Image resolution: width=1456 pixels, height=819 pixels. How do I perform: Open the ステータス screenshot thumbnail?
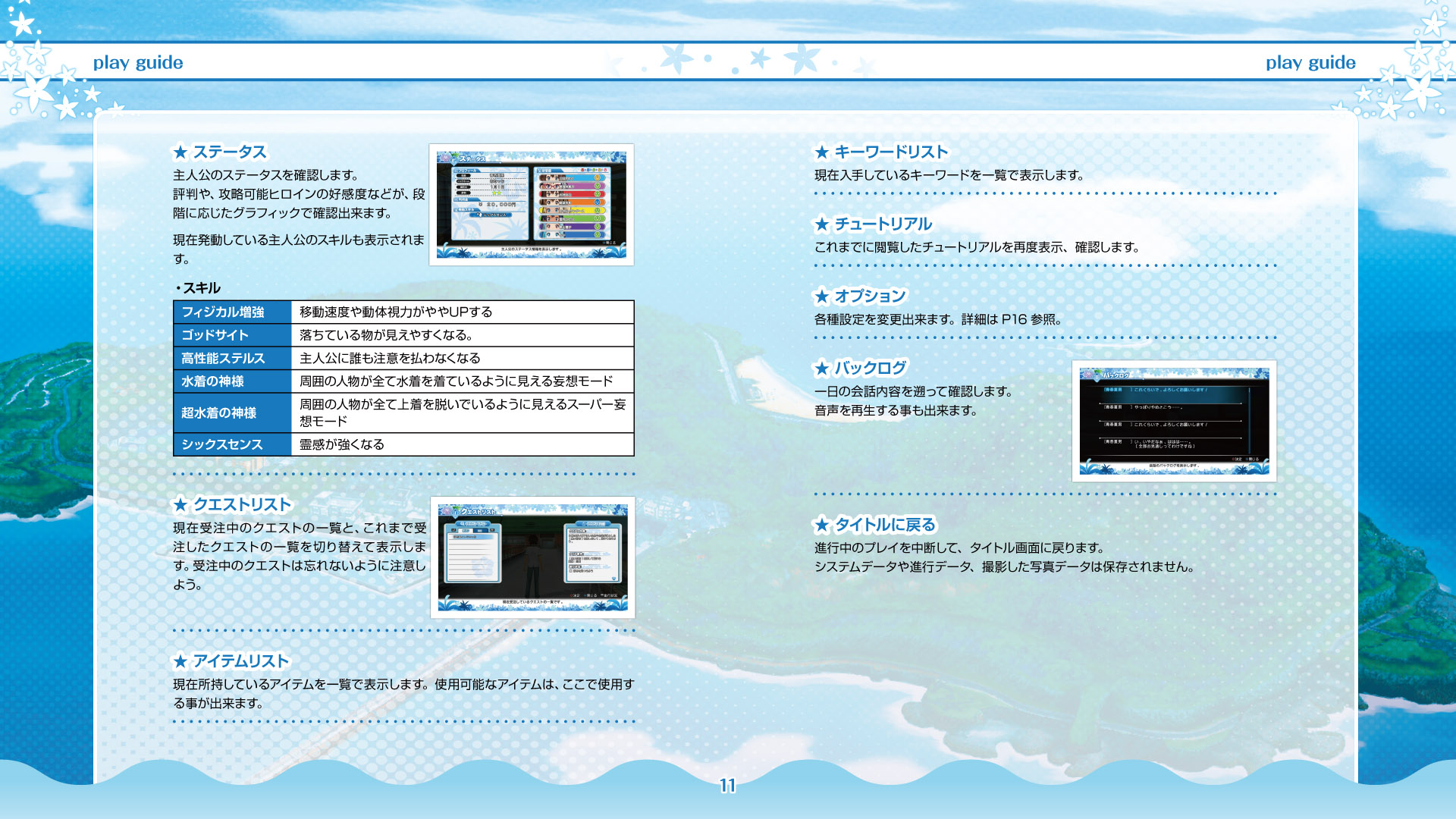(x=532, y=205)
